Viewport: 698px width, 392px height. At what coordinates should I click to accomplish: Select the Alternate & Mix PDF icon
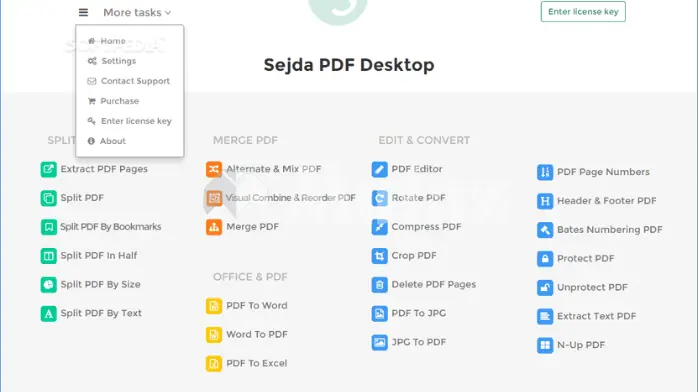click(x=214, y=170)
